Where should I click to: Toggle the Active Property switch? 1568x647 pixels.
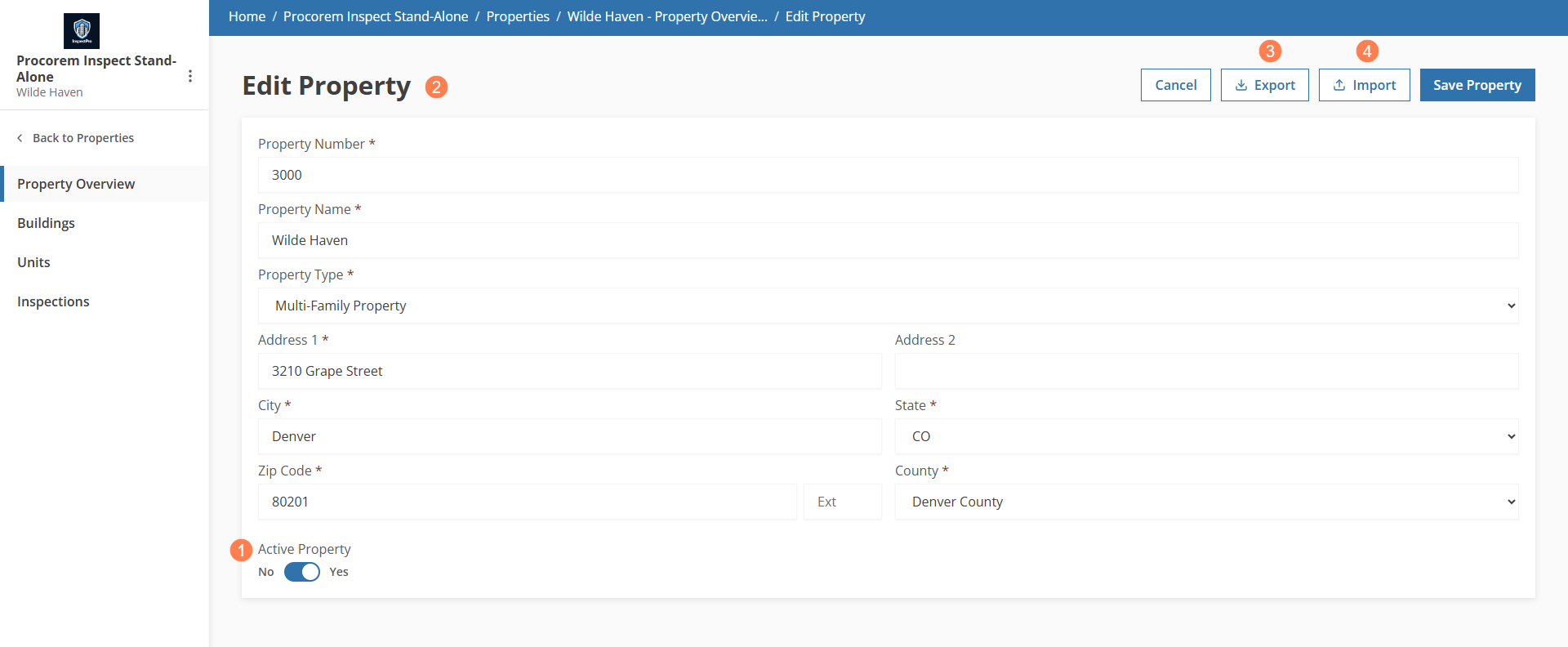302,572
